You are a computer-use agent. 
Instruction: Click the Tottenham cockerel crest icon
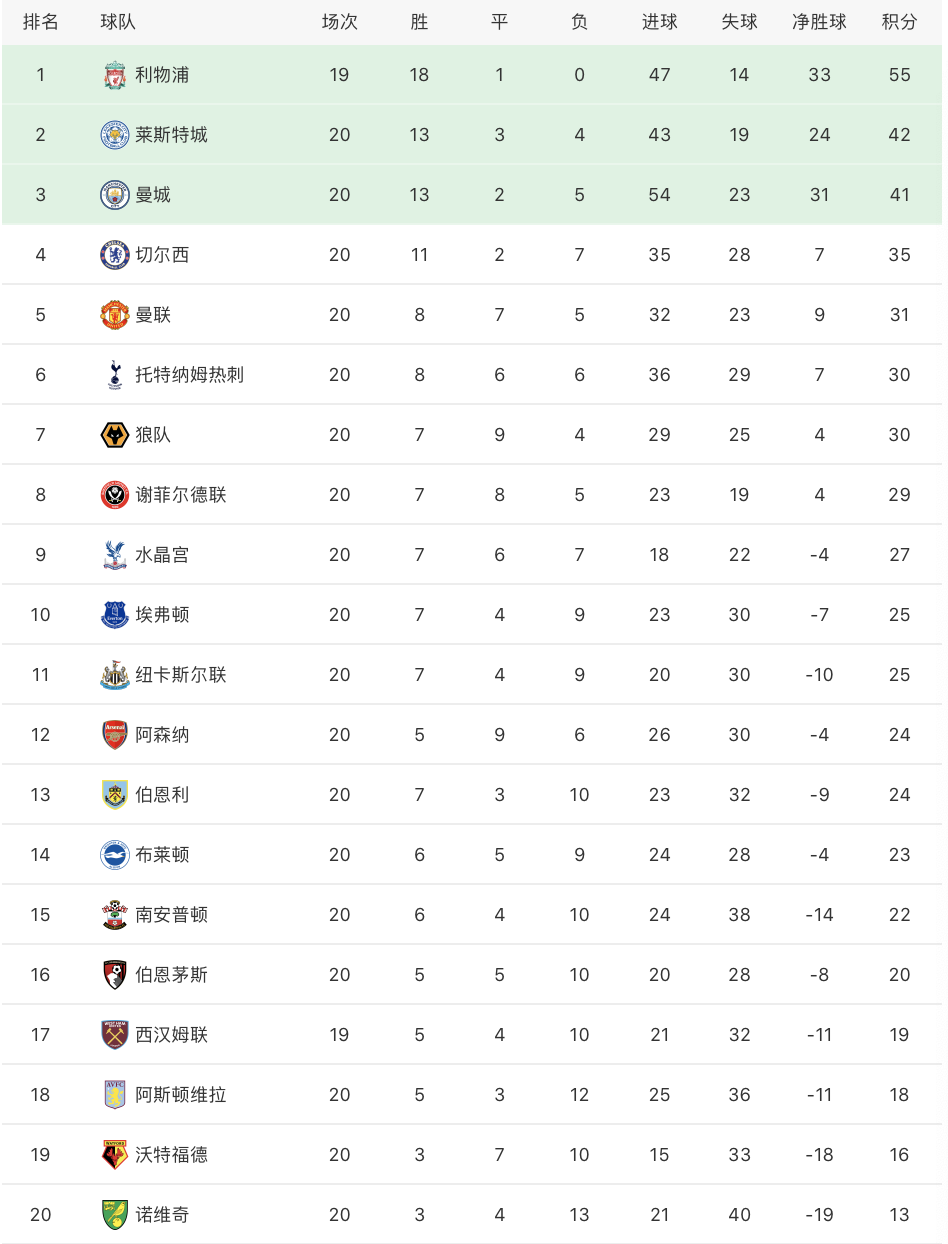click(115, 375)
